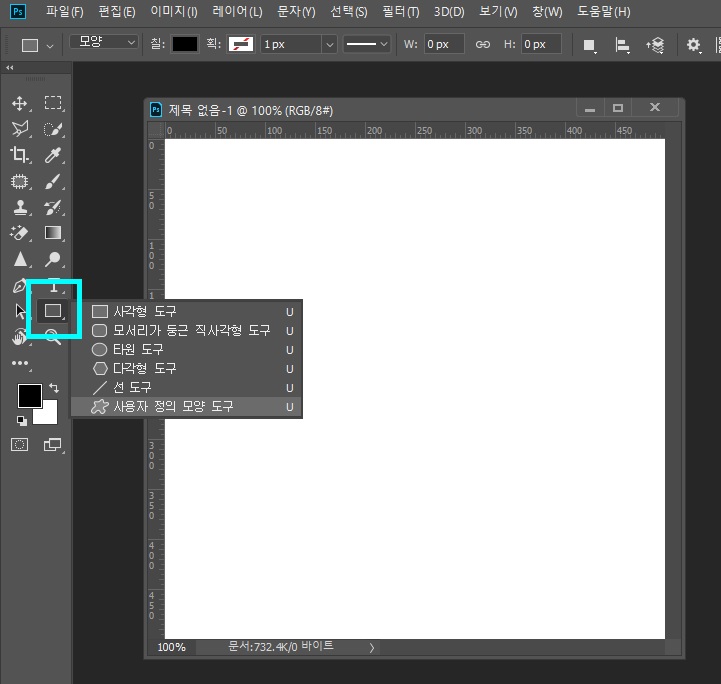Click the 100% zoom level field
This screenshot has height=684, width=721.
(x=172, y=648)
